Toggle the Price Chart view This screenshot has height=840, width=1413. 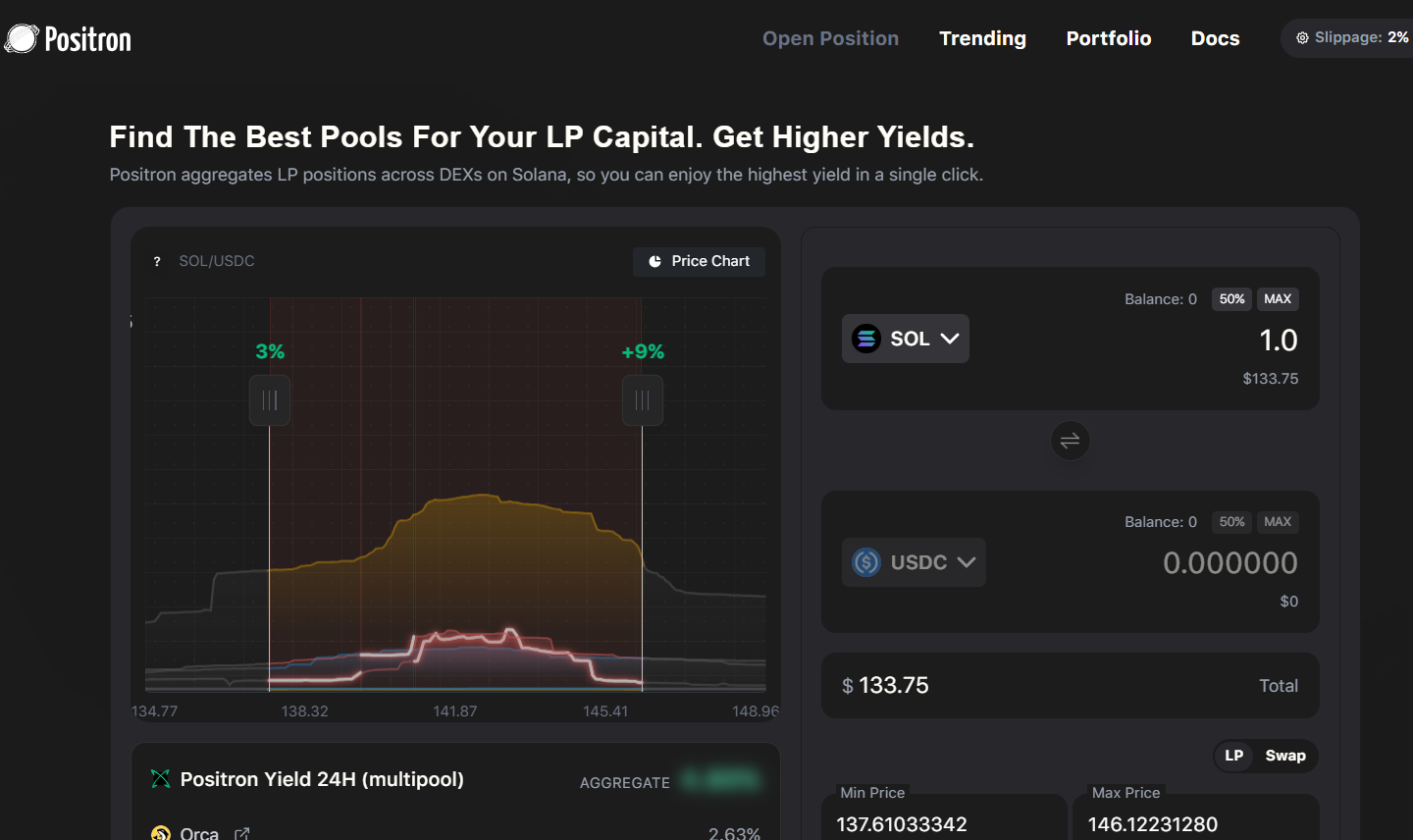pos(699,261)
